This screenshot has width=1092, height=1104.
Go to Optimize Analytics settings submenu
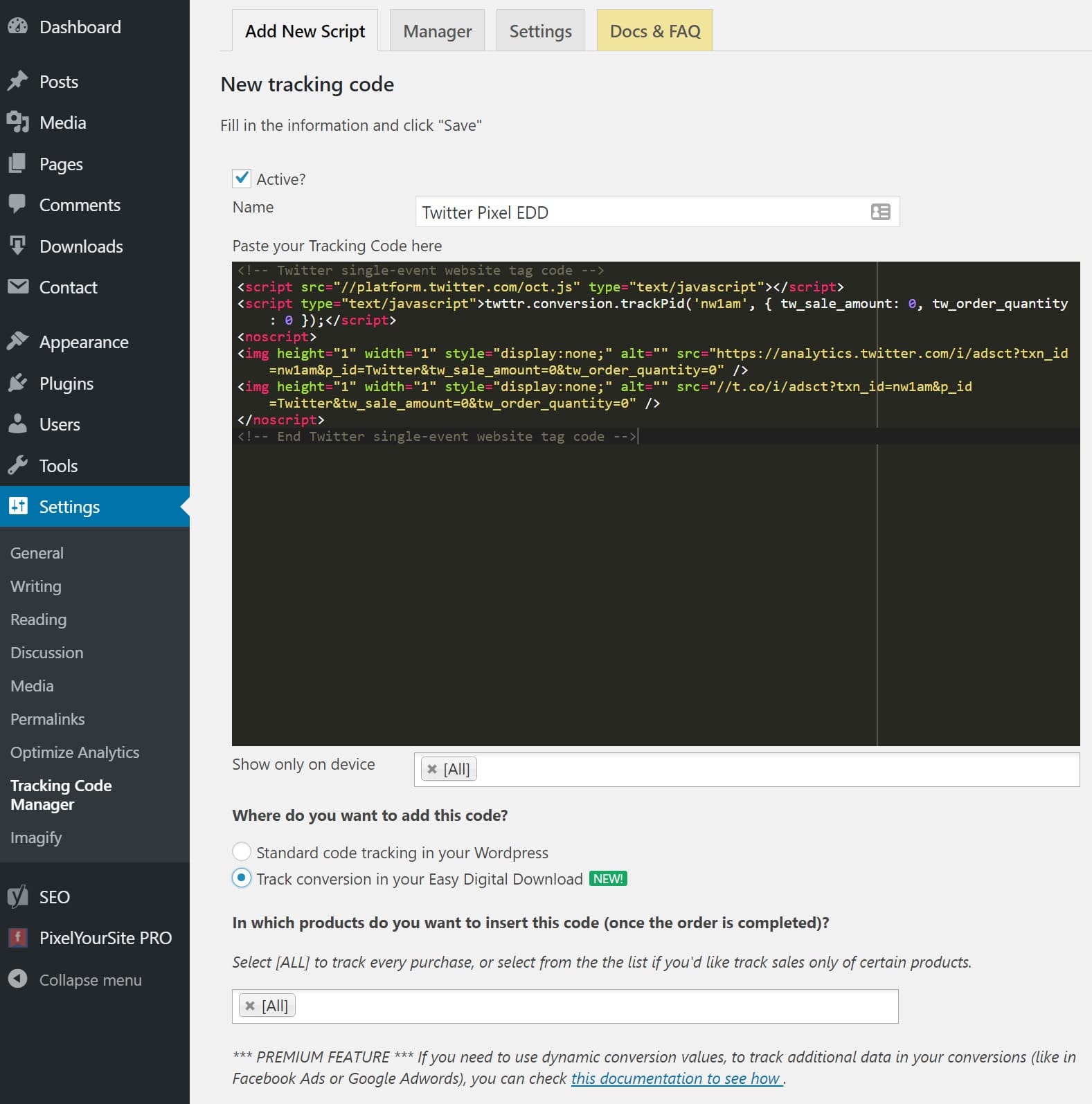[75, 752]
